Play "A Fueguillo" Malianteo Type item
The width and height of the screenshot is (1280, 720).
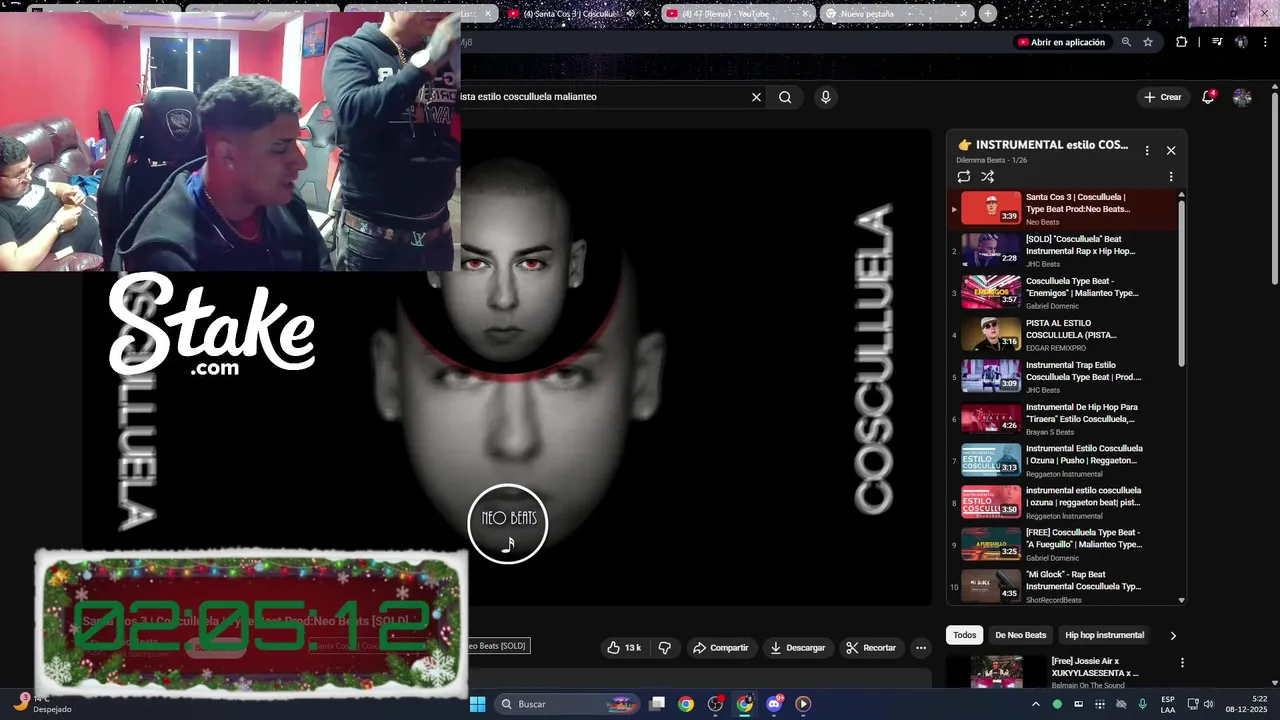(x=1064, y=544)
